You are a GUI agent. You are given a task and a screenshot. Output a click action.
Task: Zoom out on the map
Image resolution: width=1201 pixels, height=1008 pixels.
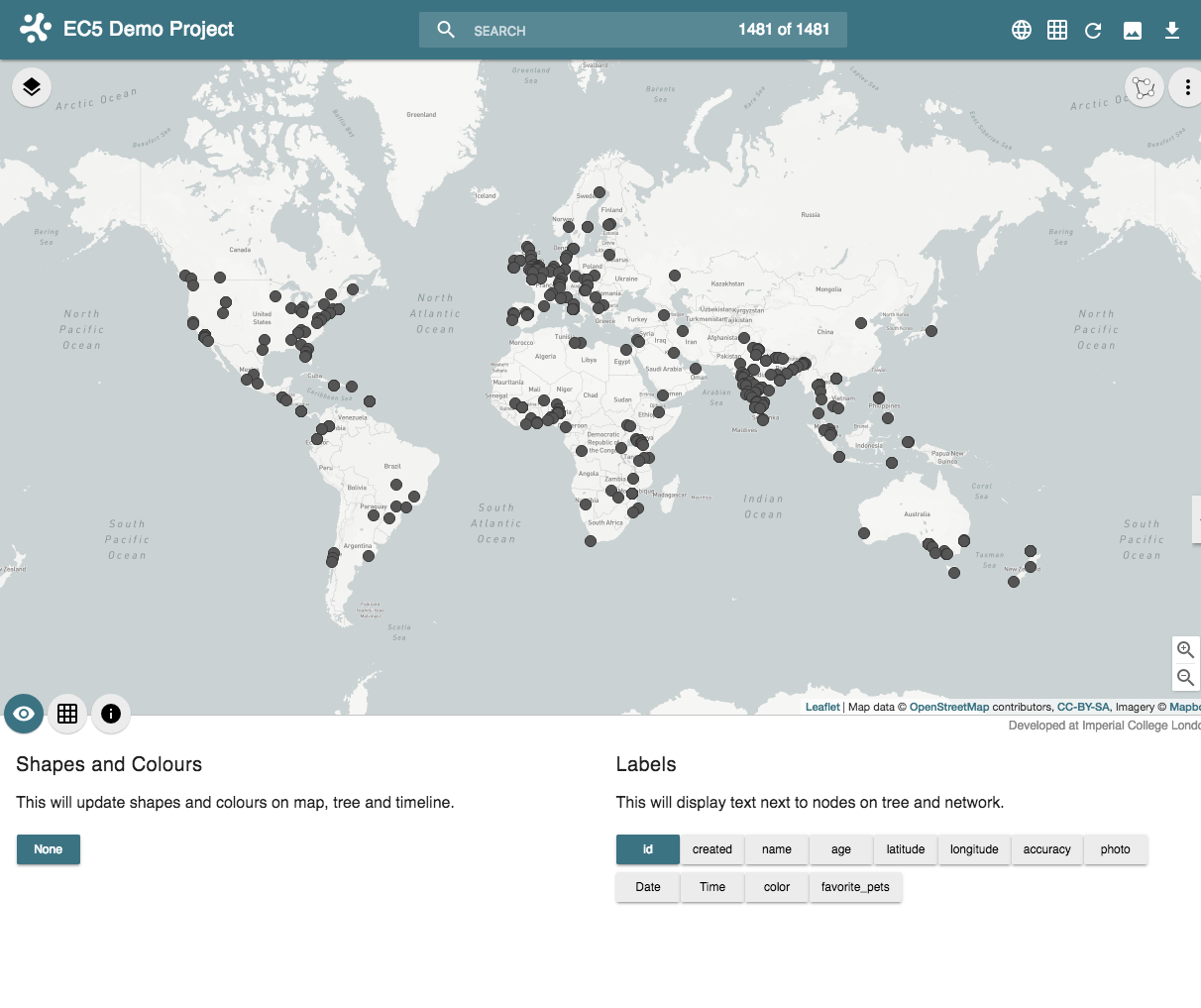click(1185, 678)
